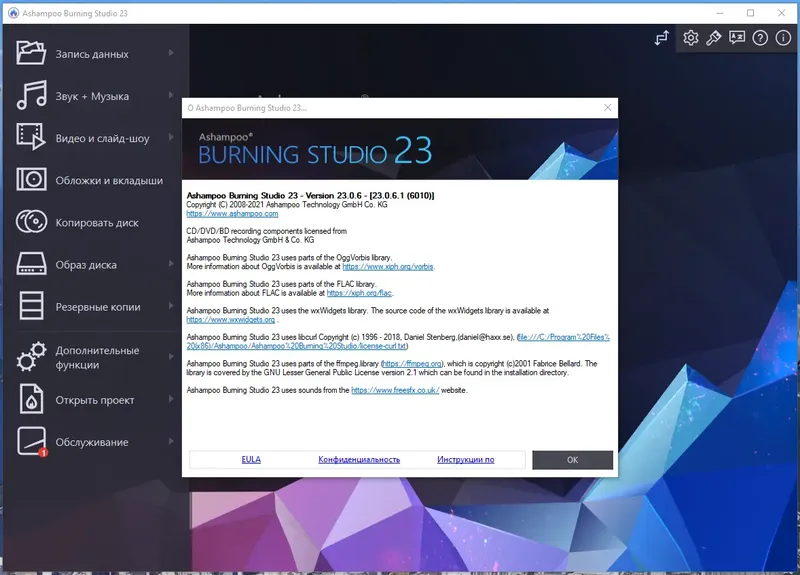Expand the Открыть проект submenu arrow

pos(171,398)
